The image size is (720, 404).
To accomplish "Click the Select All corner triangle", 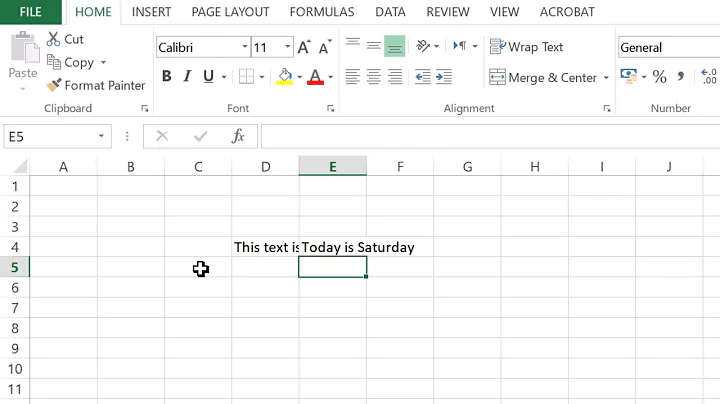I will coord(20,165).
